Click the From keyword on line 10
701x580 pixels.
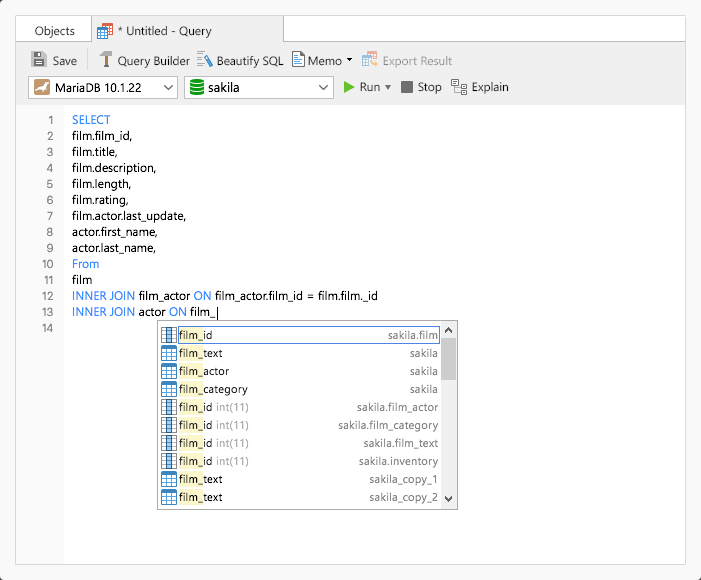(85, 264)
